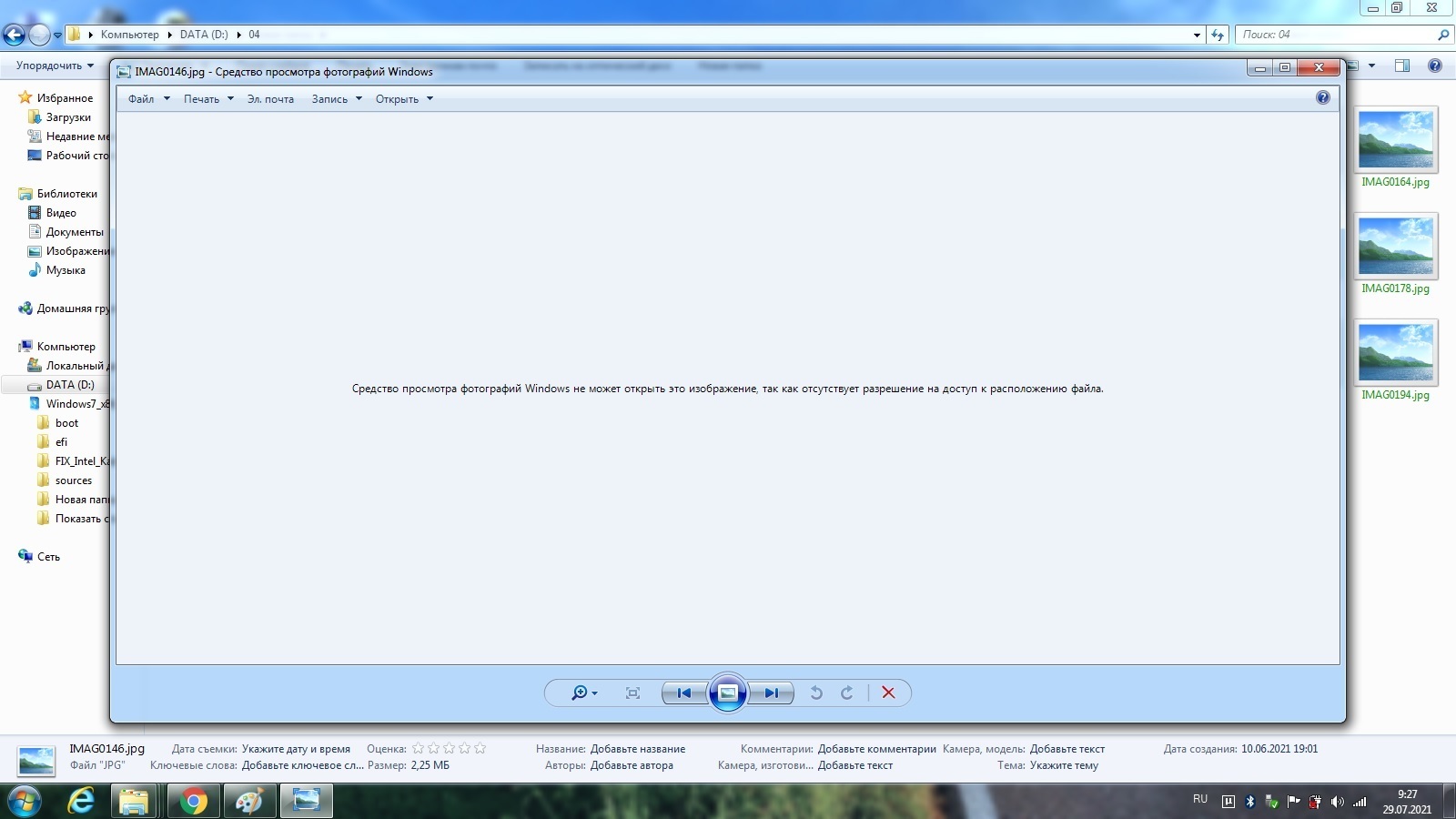
Task: Click the Эл. почта option
Action: [x=270, y=99]
